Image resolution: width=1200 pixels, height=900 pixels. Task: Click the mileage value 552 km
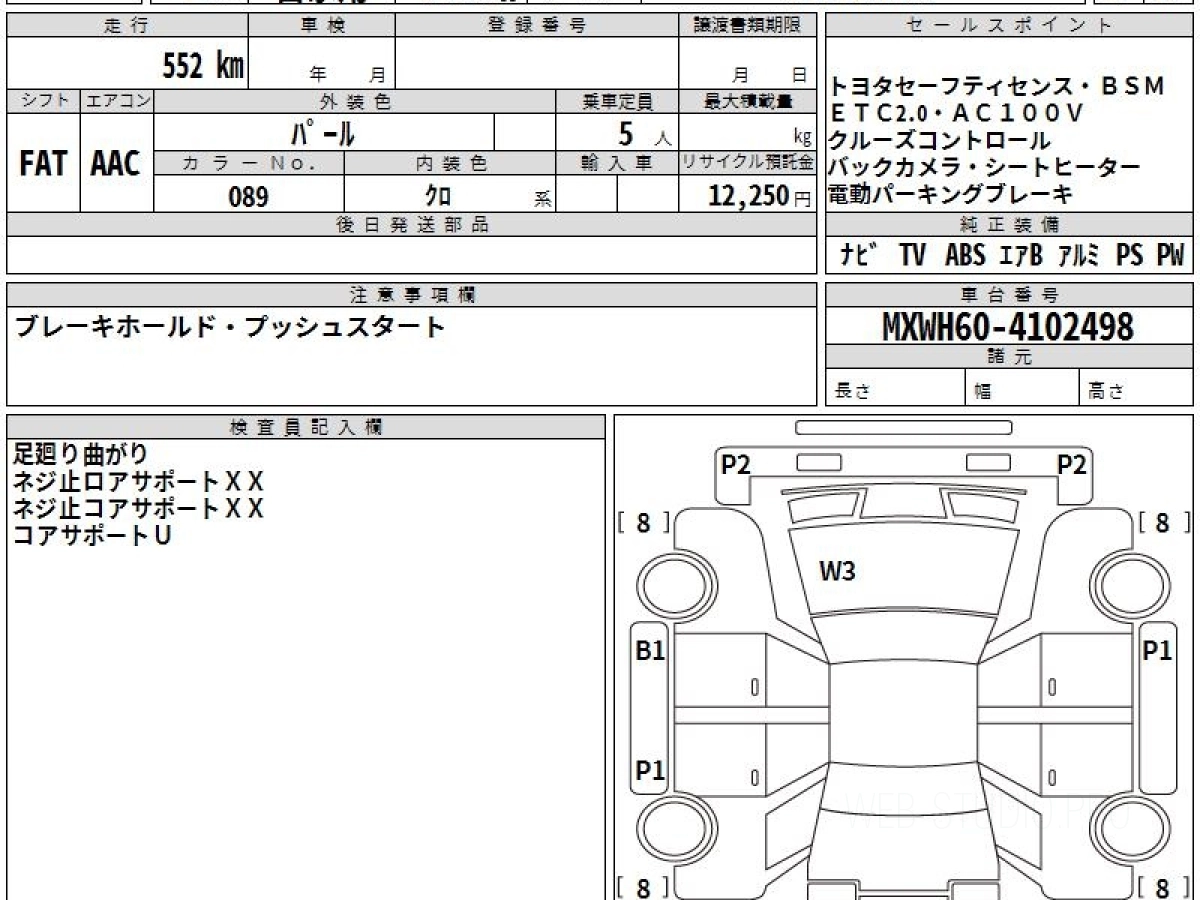203,66
